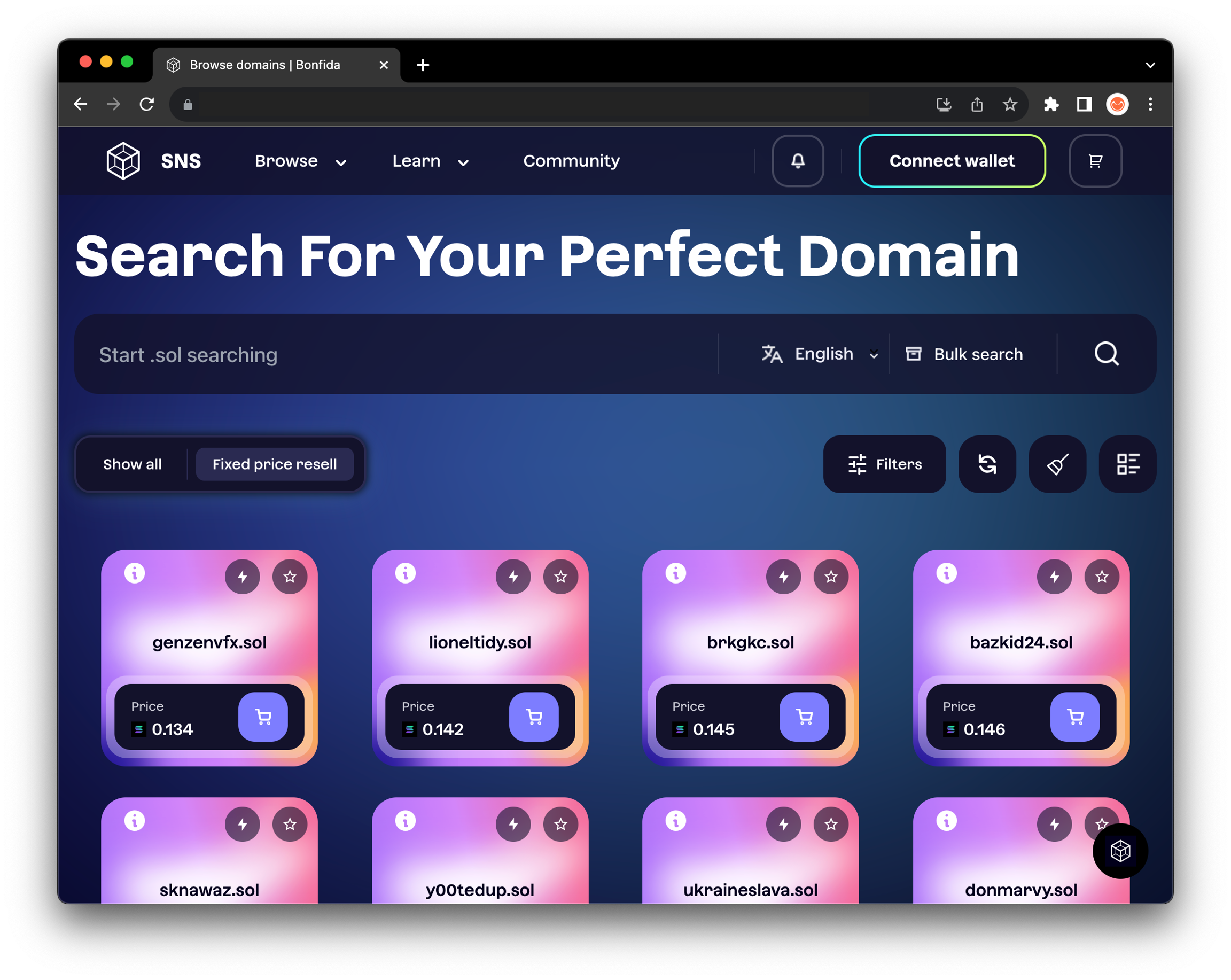This screenshot has width=1231, height=980.
Task: Add genzenvfx.sol to cart
Action: pyautogui.click(x=263, y=717)
